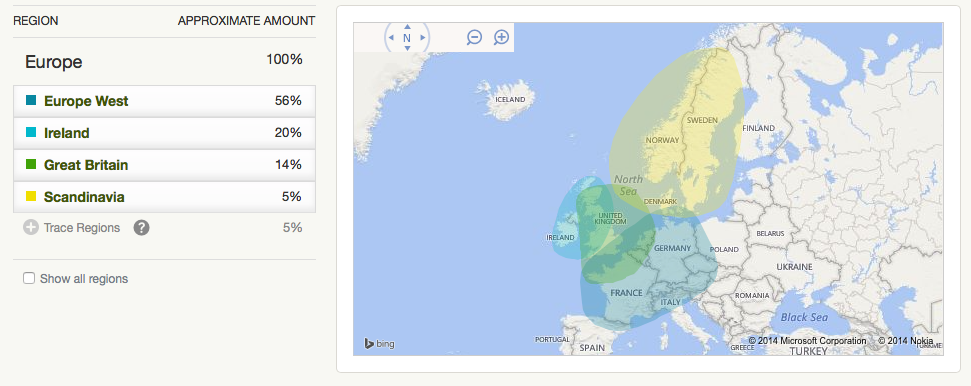
Task: Click the Black Sea label on the map
Action: tap(804, 317)
